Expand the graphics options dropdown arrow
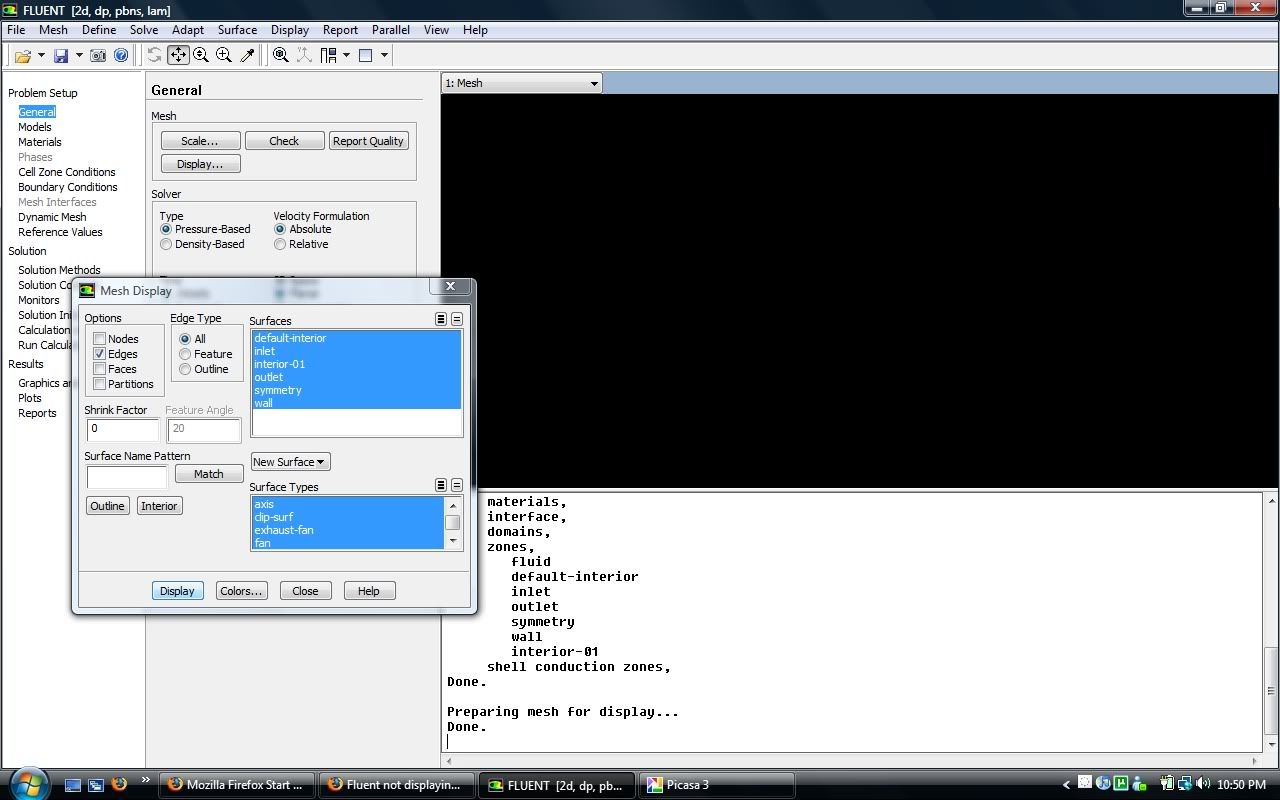Viewport: 1280px width, 800px height. (x=384, y=55)
